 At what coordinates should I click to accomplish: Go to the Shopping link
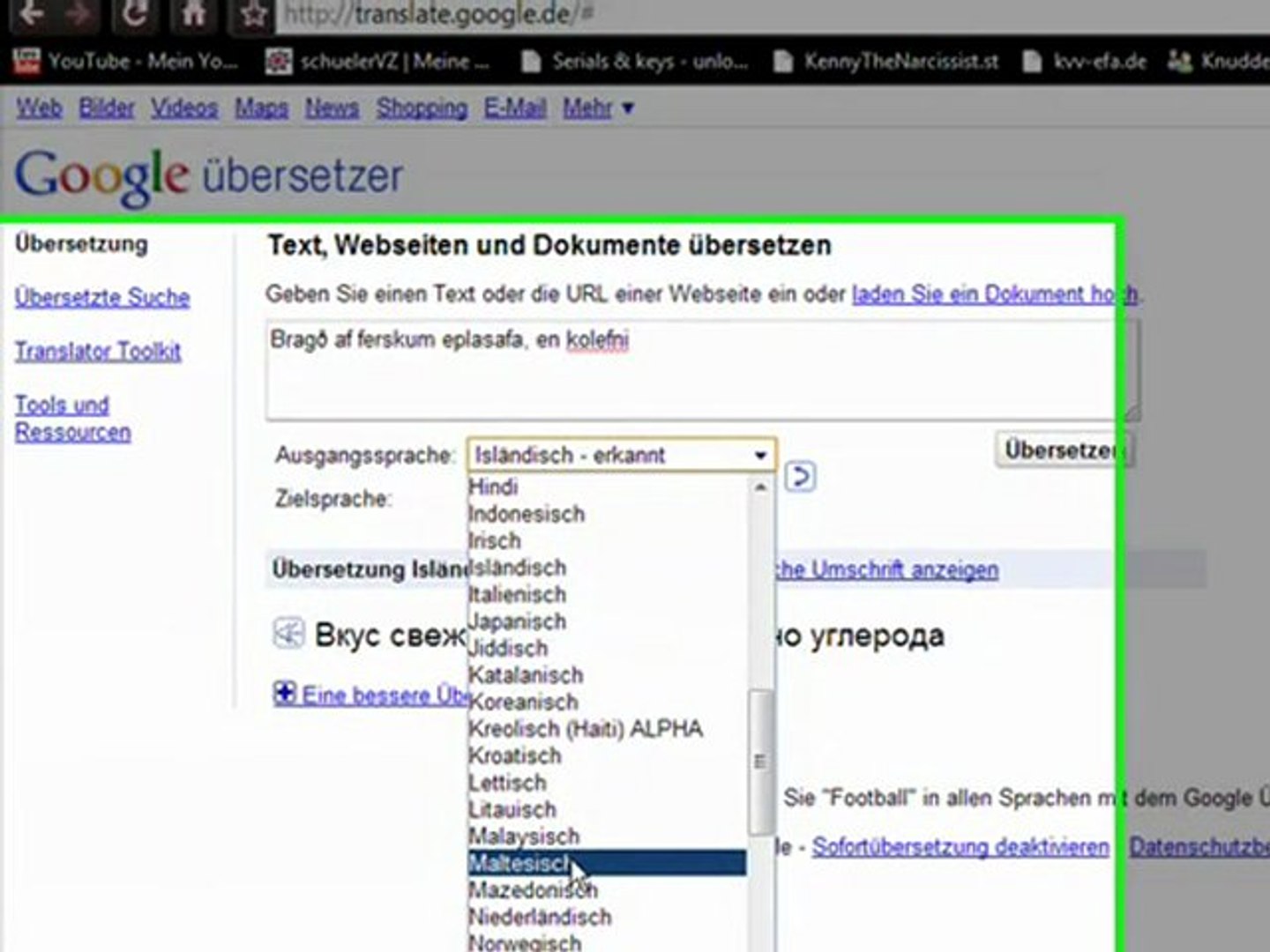(x=422, y=108)
